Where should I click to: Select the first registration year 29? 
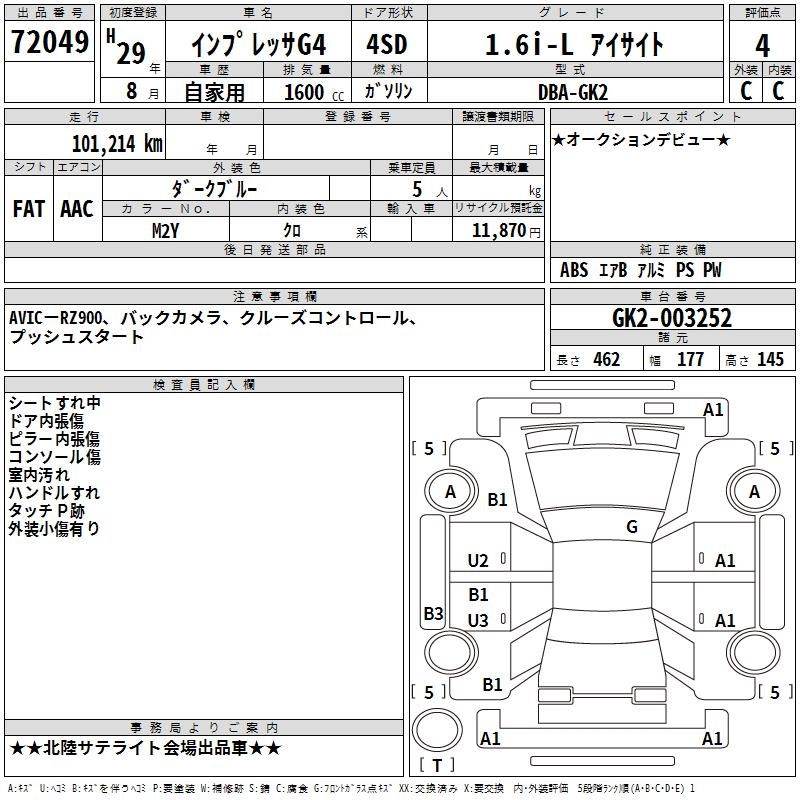[131, 53]
